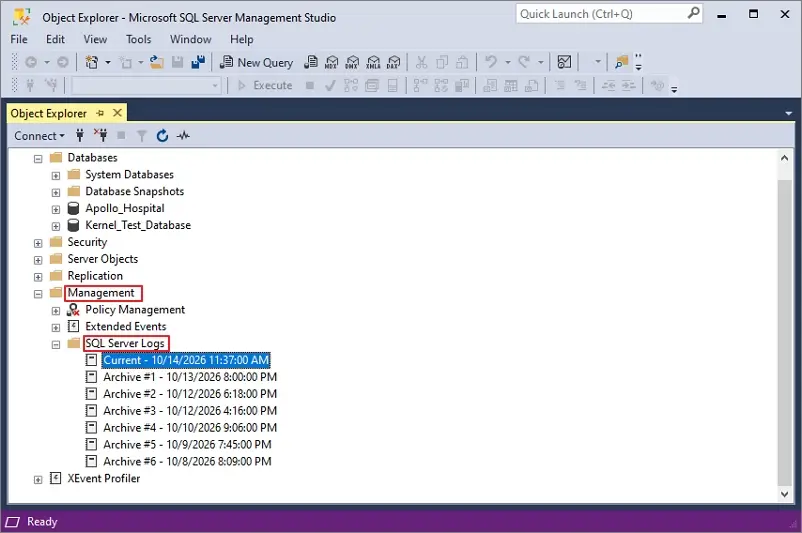Select the SQL Server Logs folder
The height and width of the screenshot is (533, 802).
pos(125,343)
